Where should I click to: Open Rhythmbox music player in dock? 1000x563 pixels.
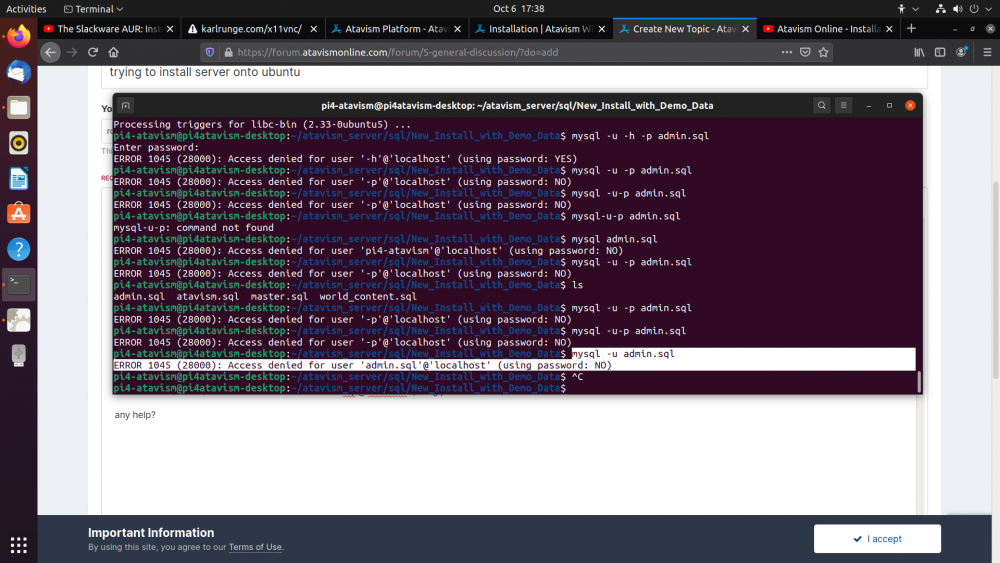coord(18,143)
